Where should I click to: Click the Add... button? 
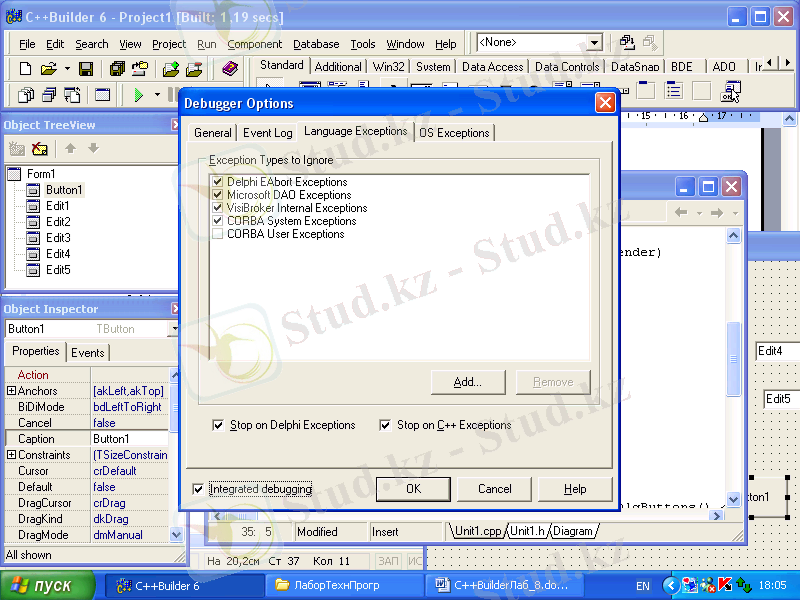(468, 382)
